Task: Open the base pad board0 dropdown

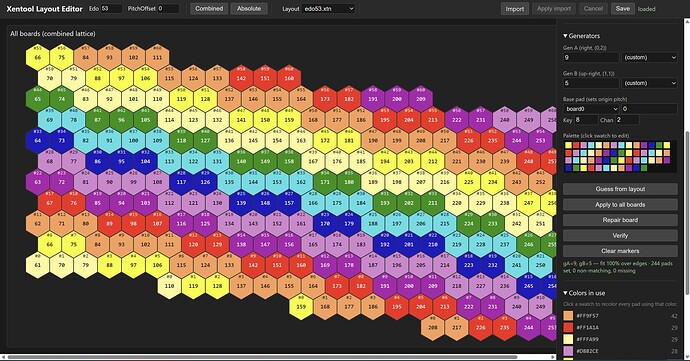Action: point(591,109)
